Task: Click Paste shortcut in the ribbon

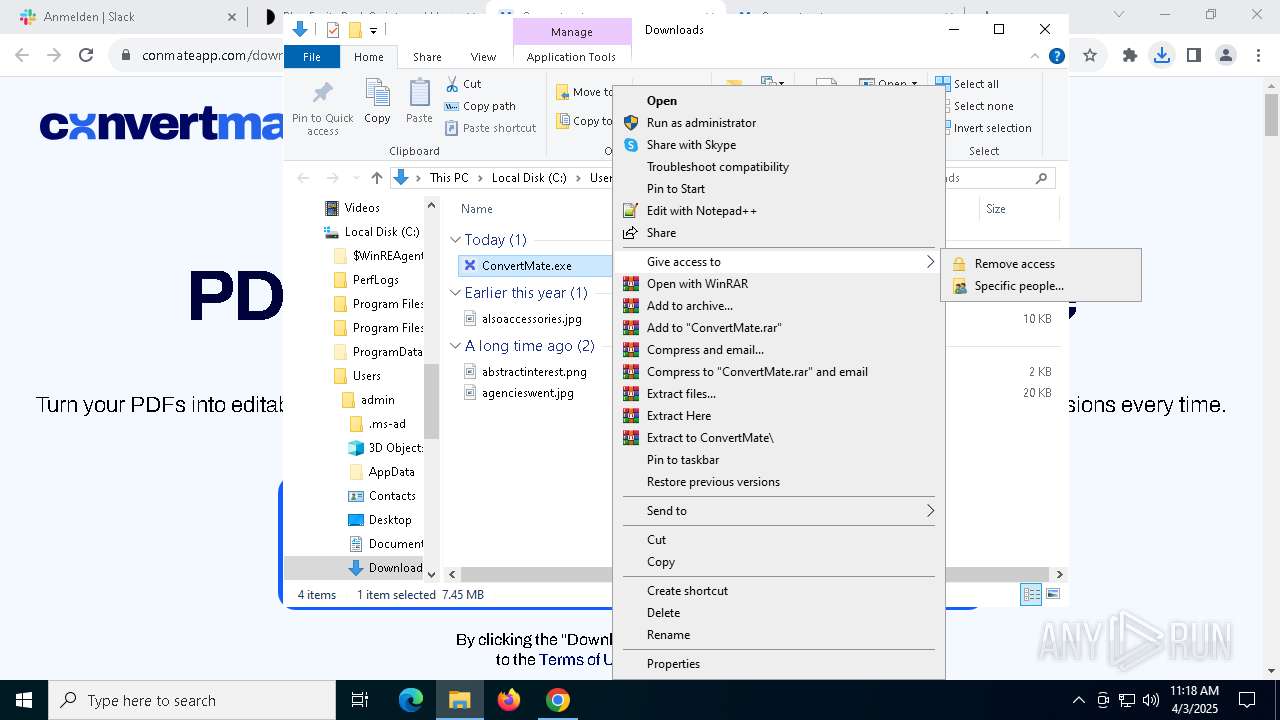Action: (x=490, y=128)
